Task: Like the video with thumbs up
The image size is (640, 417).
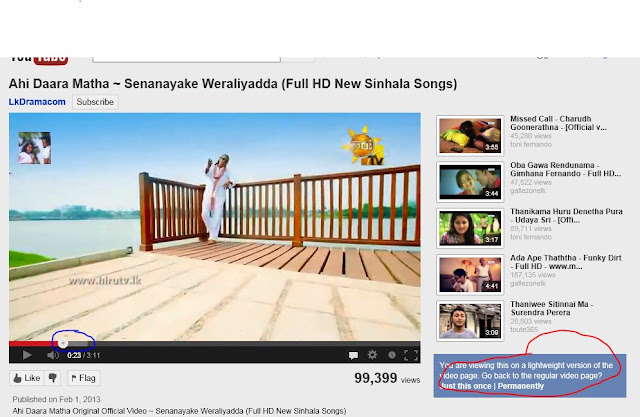Action: (x=27, y=378)
